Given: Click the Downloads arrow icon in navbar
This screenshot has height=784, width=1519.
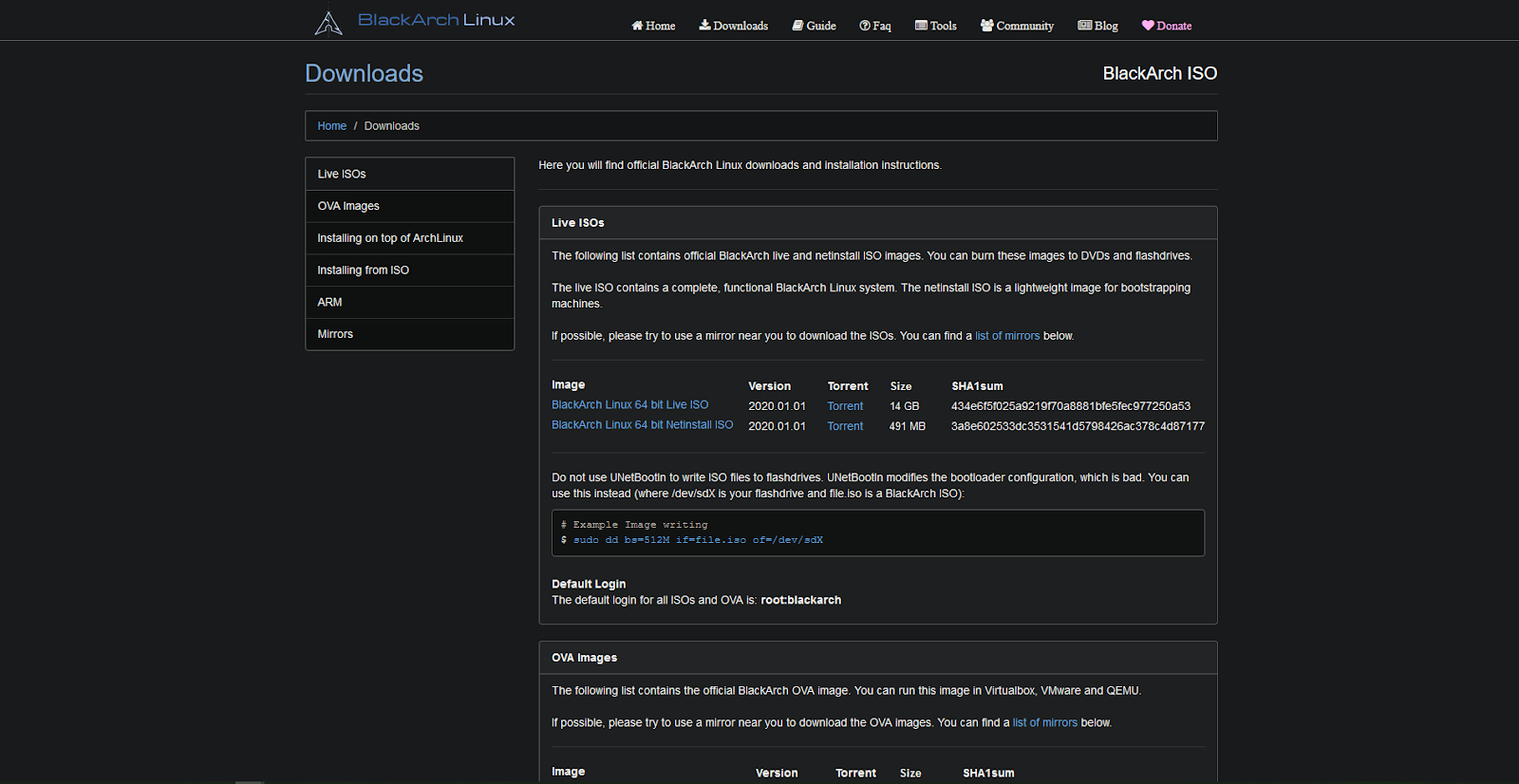Looking at the screenshot, I should 704,26.
